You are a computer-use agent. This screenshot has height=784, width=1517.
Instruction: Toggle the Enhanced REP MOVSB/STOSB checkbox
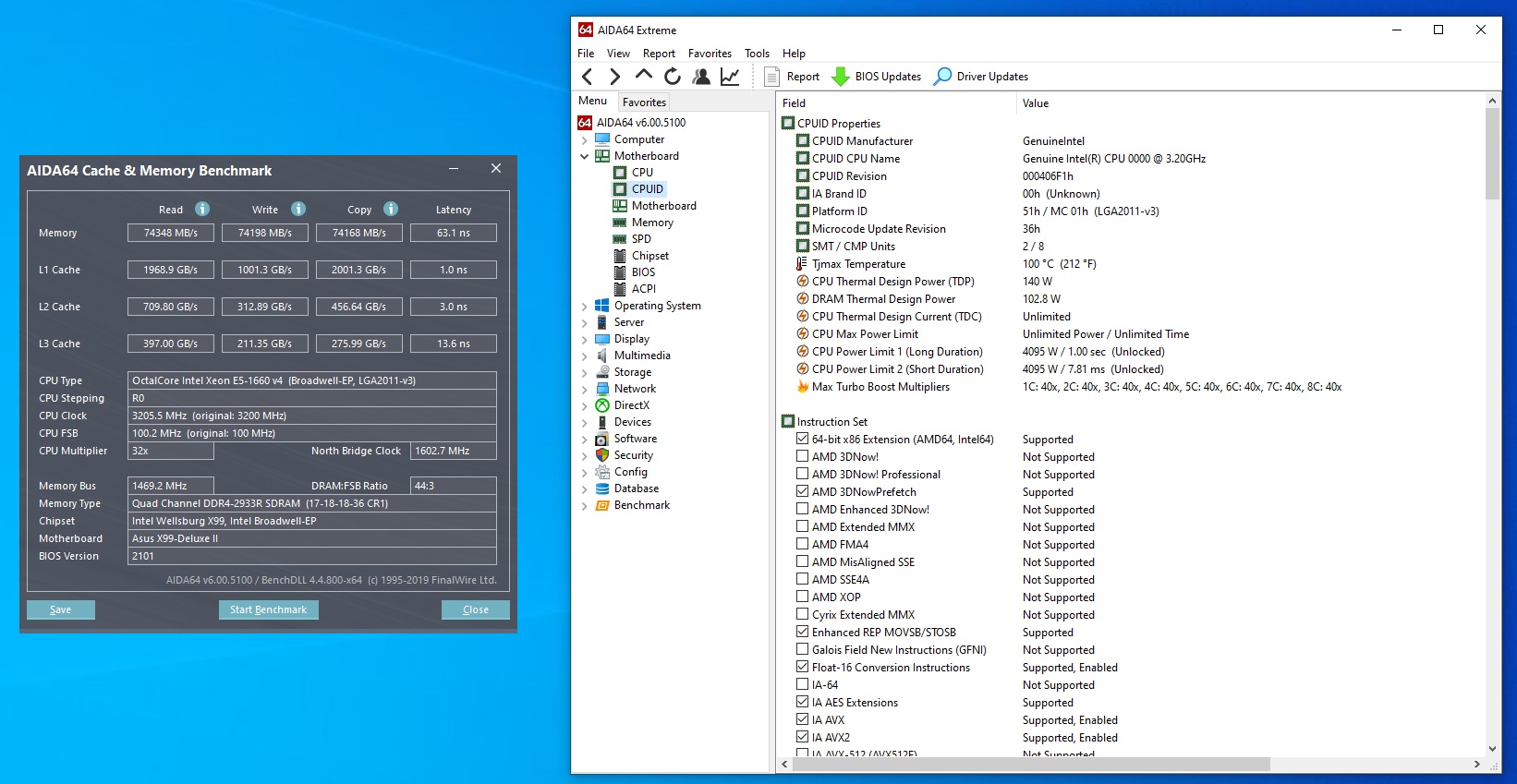[x=802, y=633]
